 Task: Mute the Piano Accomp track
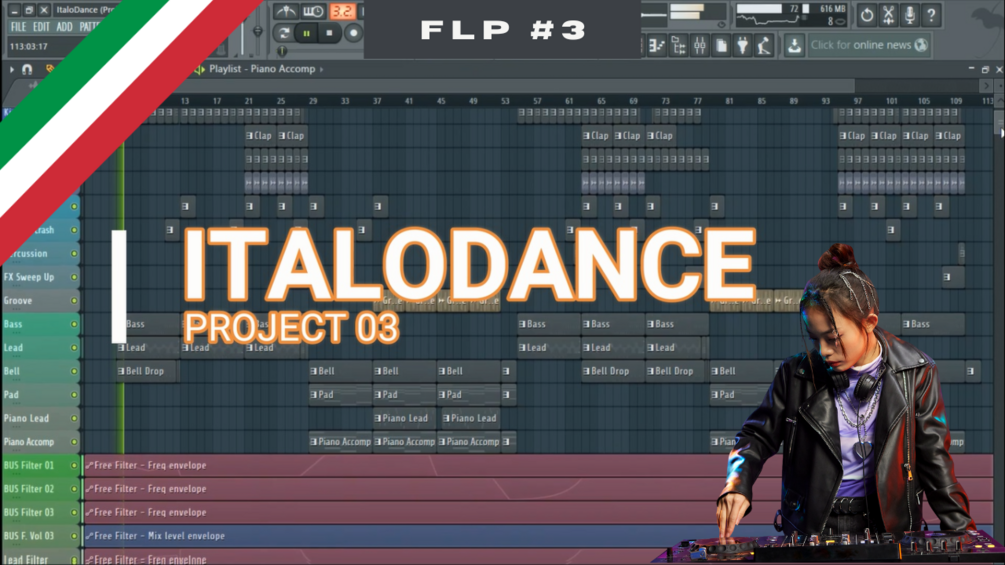[x=74, y=442]
